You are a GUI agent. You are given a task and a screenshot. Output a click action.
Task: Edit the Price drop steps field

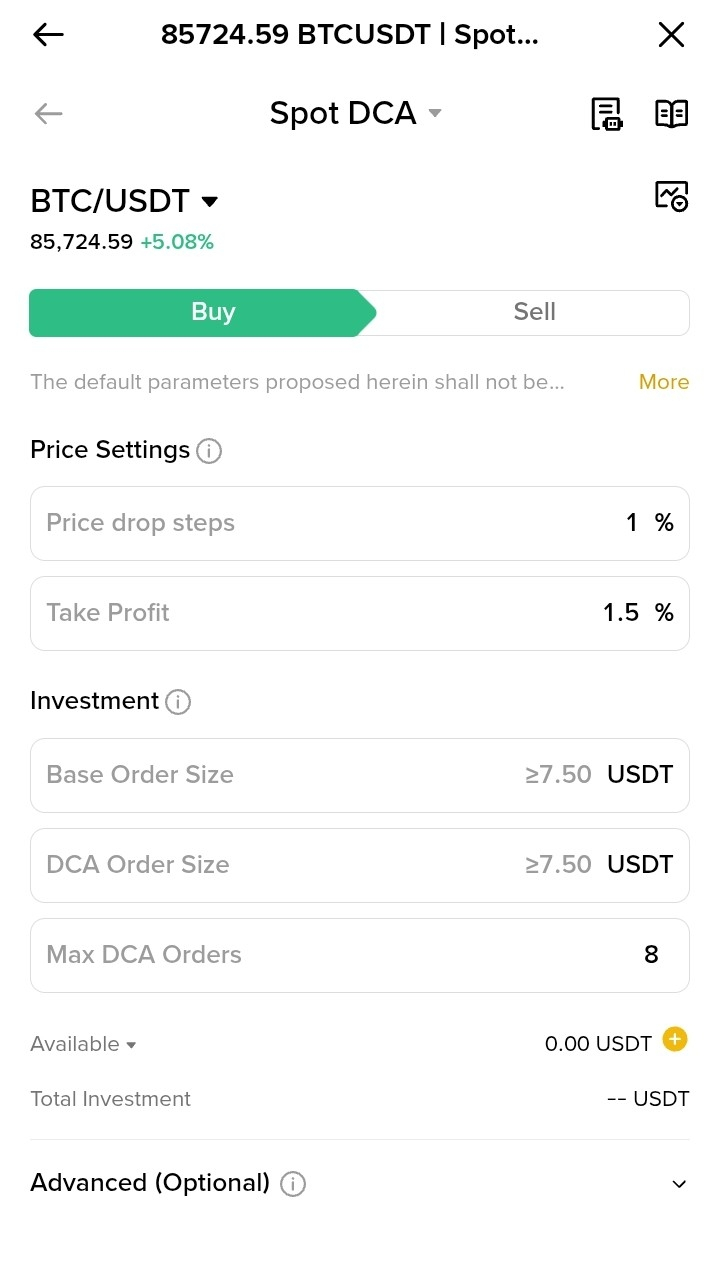[x=360, y=523]
